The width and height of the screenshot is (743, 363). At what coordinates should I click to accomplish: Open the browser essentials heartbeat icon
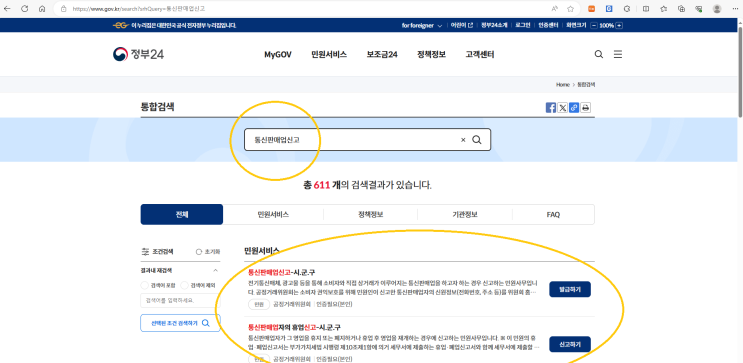(x=698, y=9)
